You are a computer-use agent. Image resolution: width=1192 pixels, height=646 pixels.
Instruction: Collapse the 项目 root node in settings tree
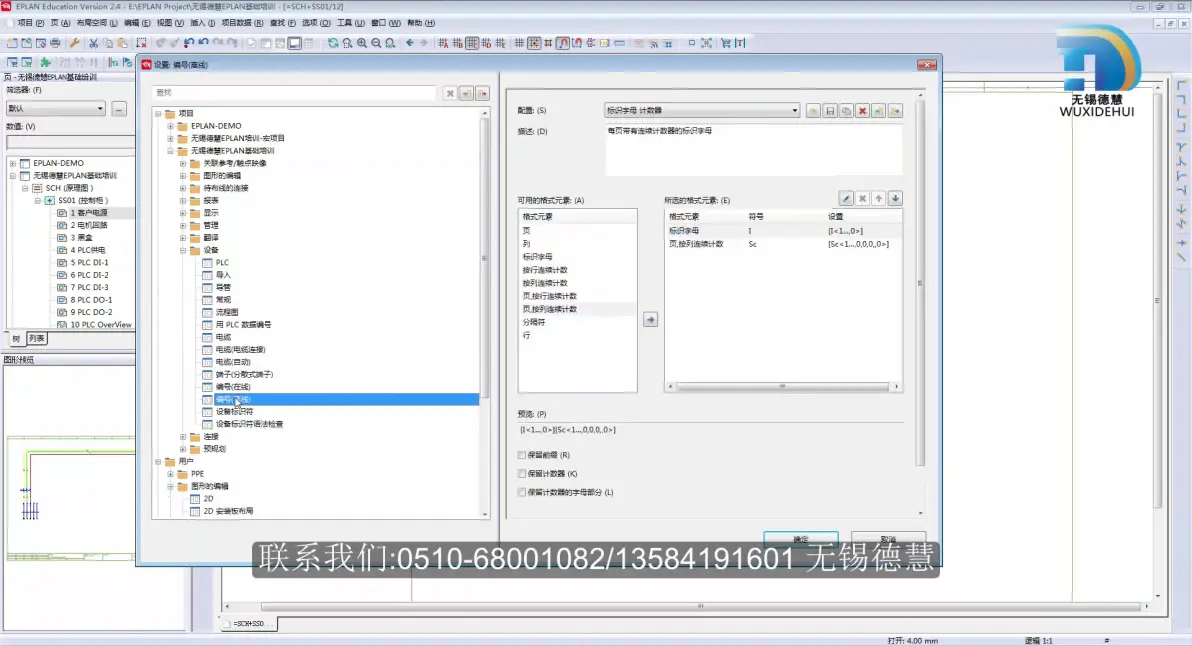158,114
